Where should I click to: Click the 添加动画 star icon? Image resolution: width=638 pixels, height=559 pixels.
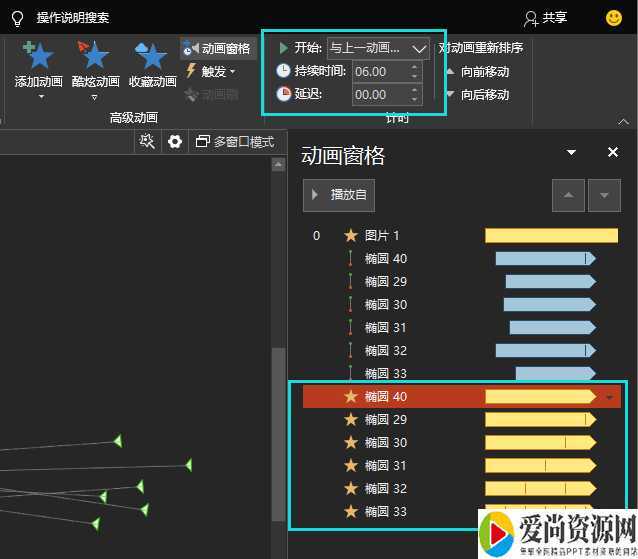point(40,56)
